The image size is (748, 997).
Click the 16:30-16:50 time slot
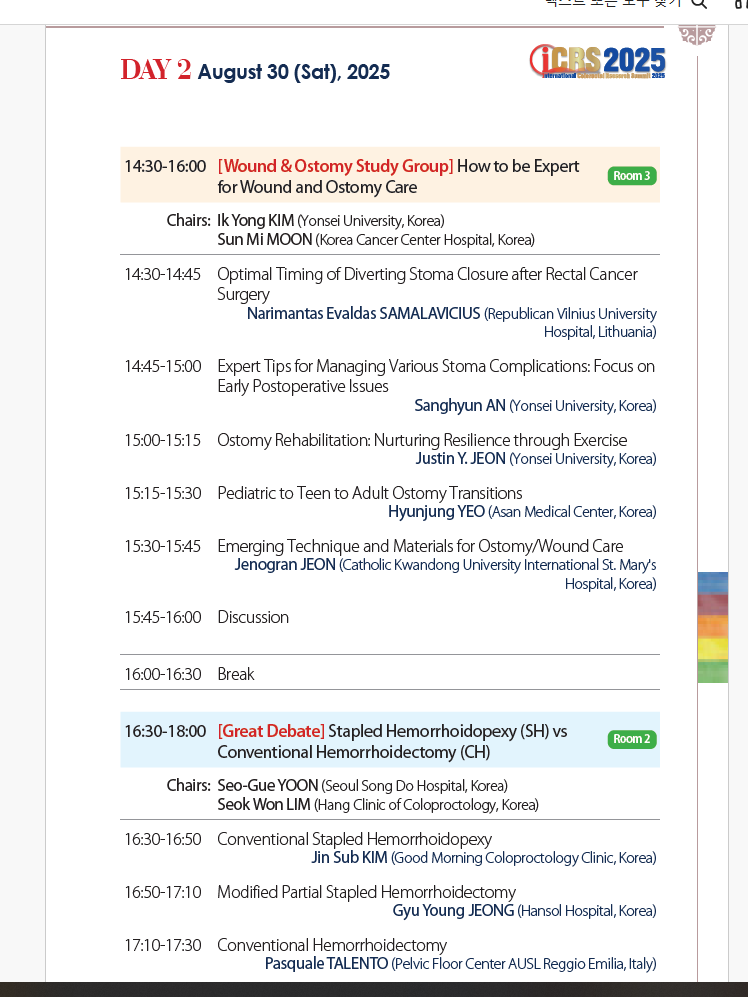point(163,839)
